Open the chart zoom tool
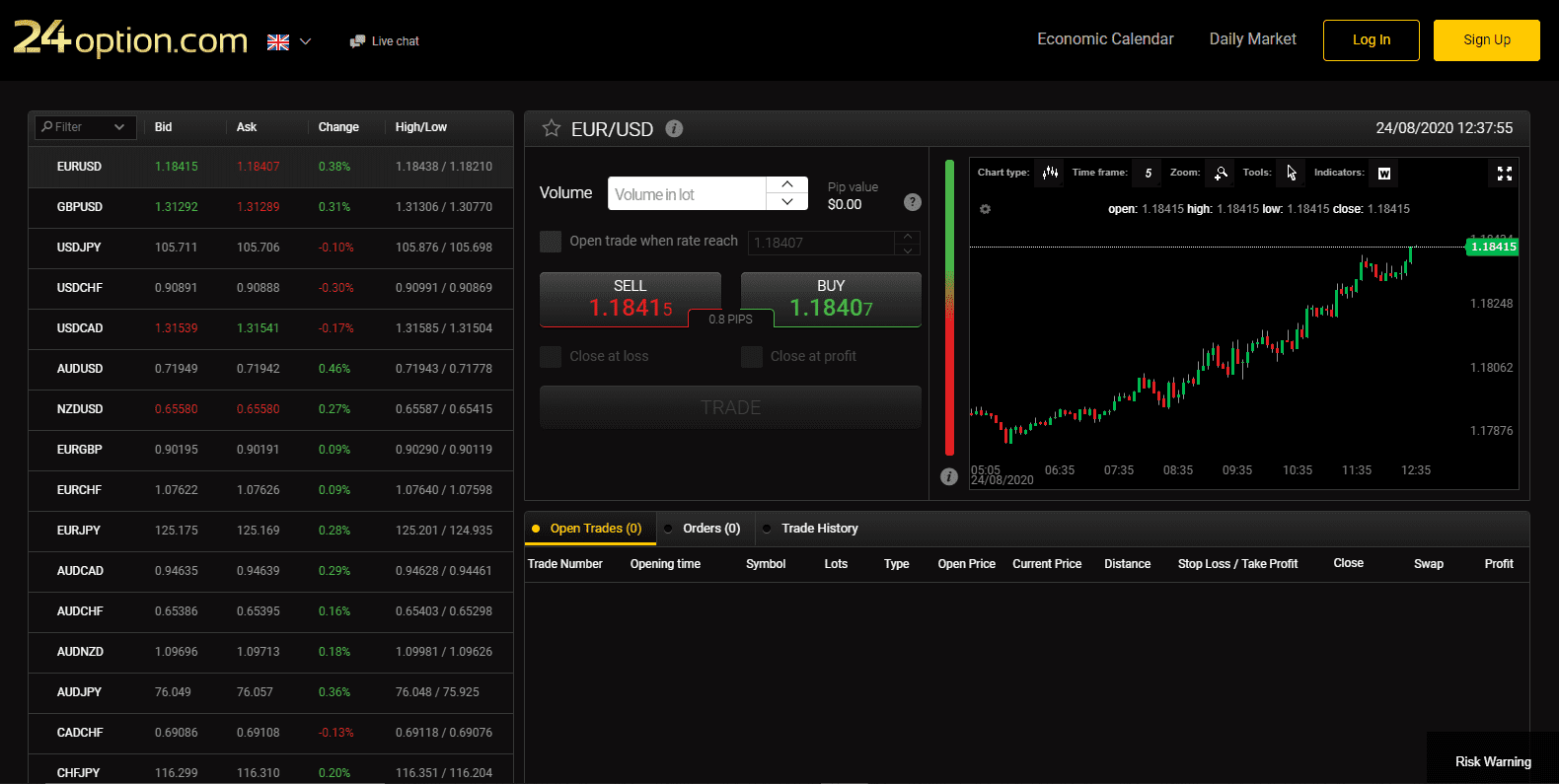This screenshot has width=1559, height=784. pyautogui.click(x=1221, y=174)
